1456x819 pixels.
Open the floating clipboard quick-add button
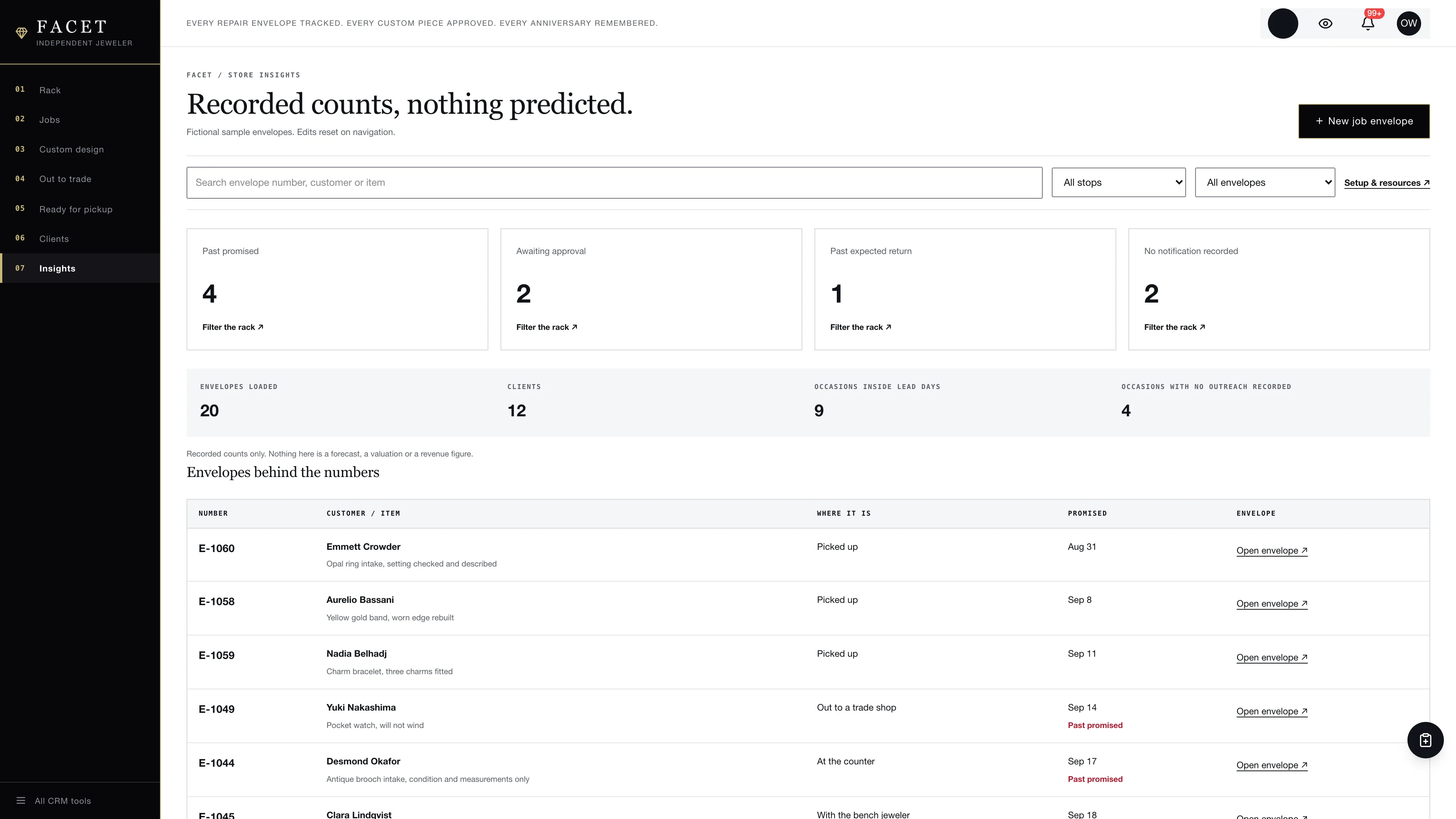click(1425, 740)
